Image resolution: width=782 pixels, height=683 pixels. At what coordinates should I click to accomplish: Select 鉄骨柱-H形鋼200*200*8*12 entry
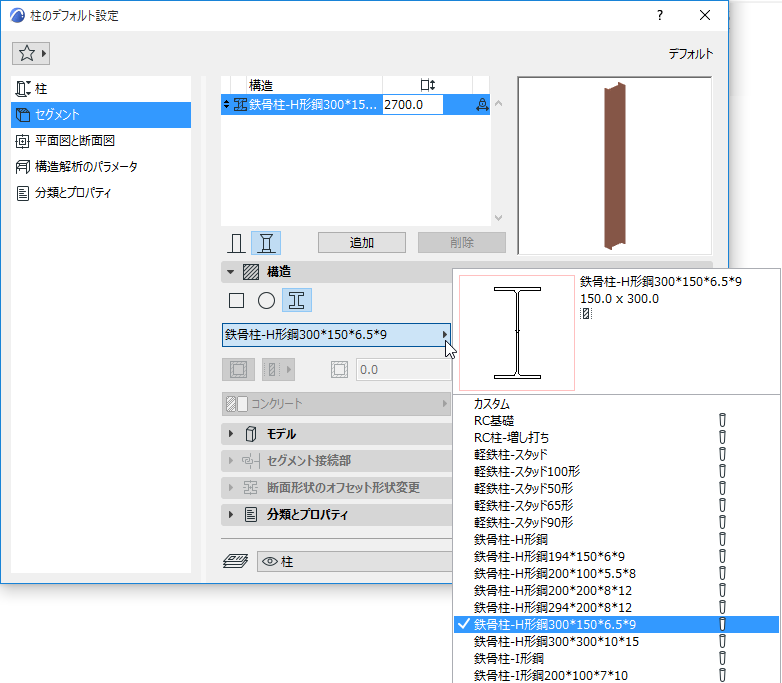(x=616, y=590)
